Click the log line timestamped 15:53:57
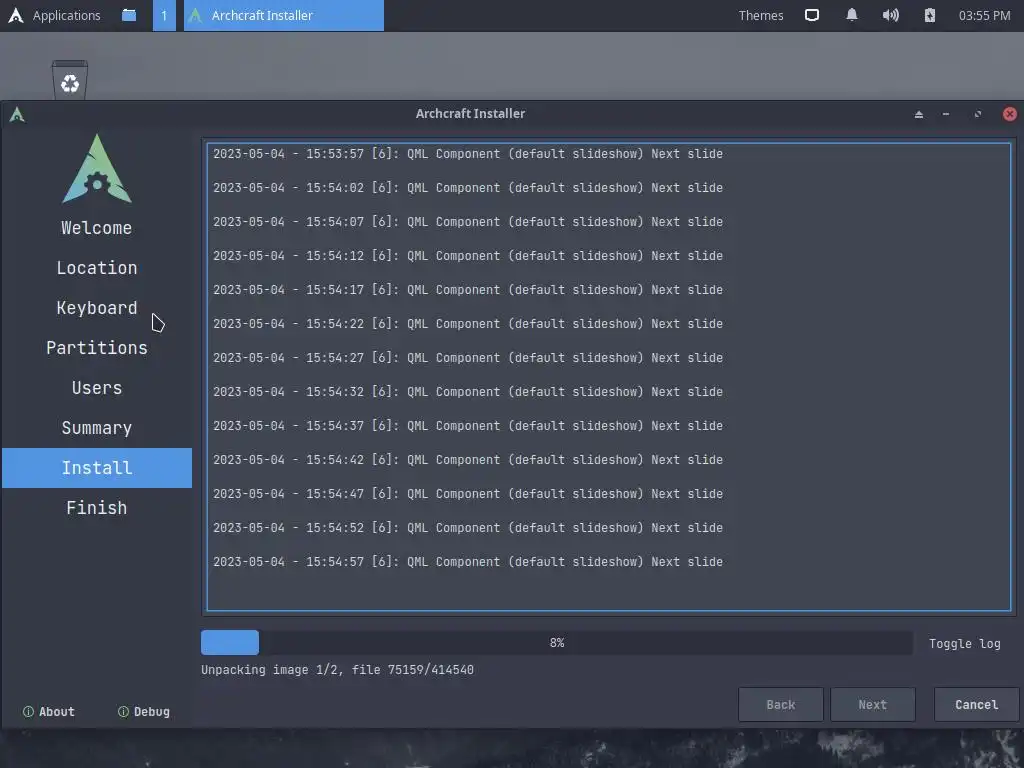The image size is (1024, 768). (468, 154)
